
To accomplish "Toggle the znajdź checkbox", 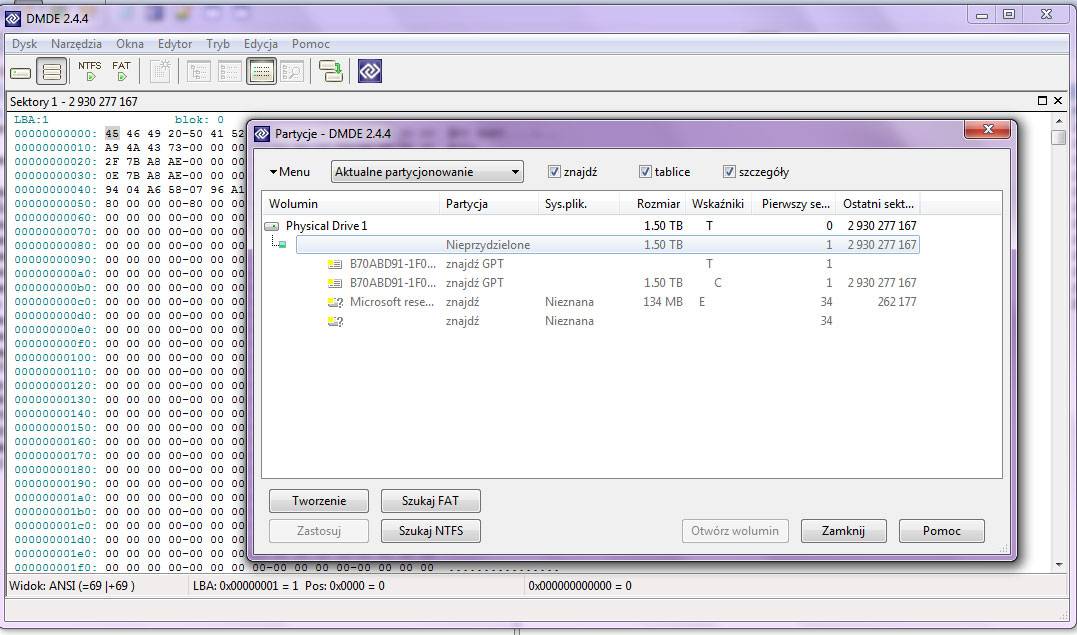I will [554, 172].
